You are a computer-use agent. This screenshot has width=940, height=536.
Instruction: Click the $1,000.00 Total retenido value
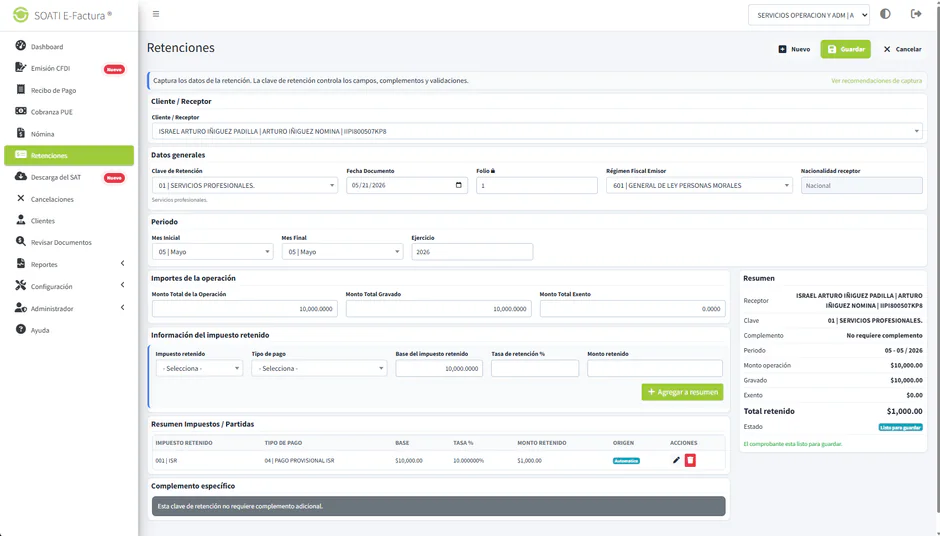pos(904,411)
